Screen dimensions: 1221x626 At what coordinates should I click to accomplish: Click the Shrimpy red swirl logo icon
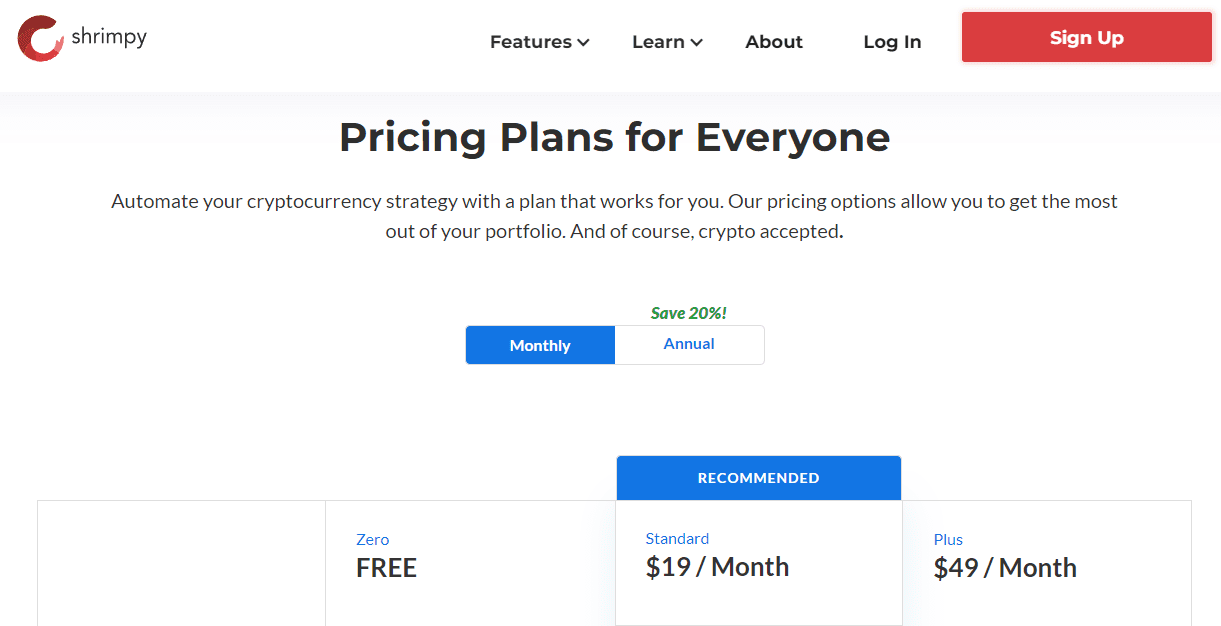41,38
